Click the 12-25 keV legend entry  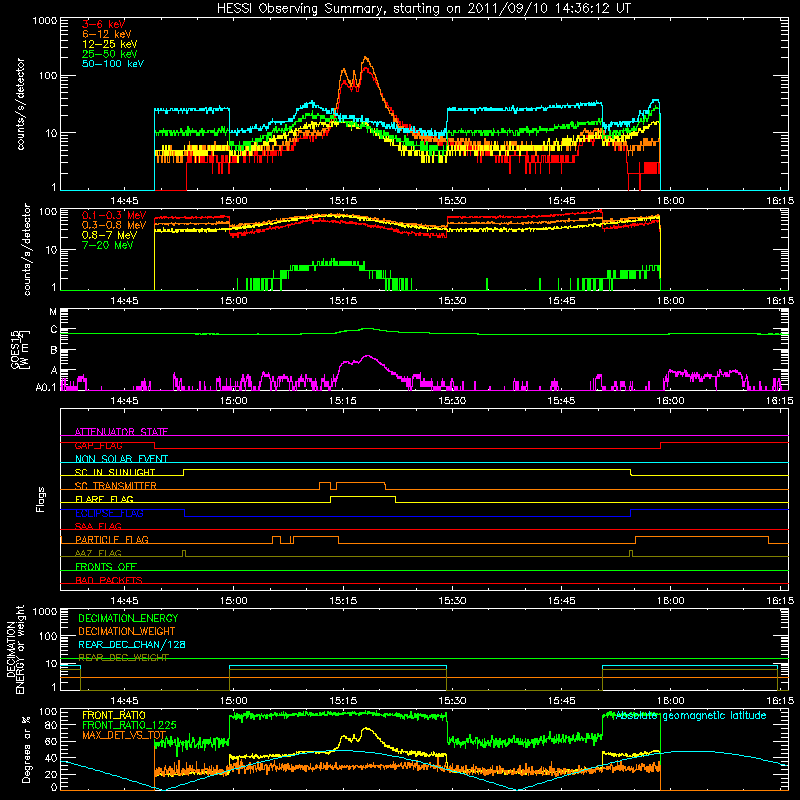click(x=110, y=44)
